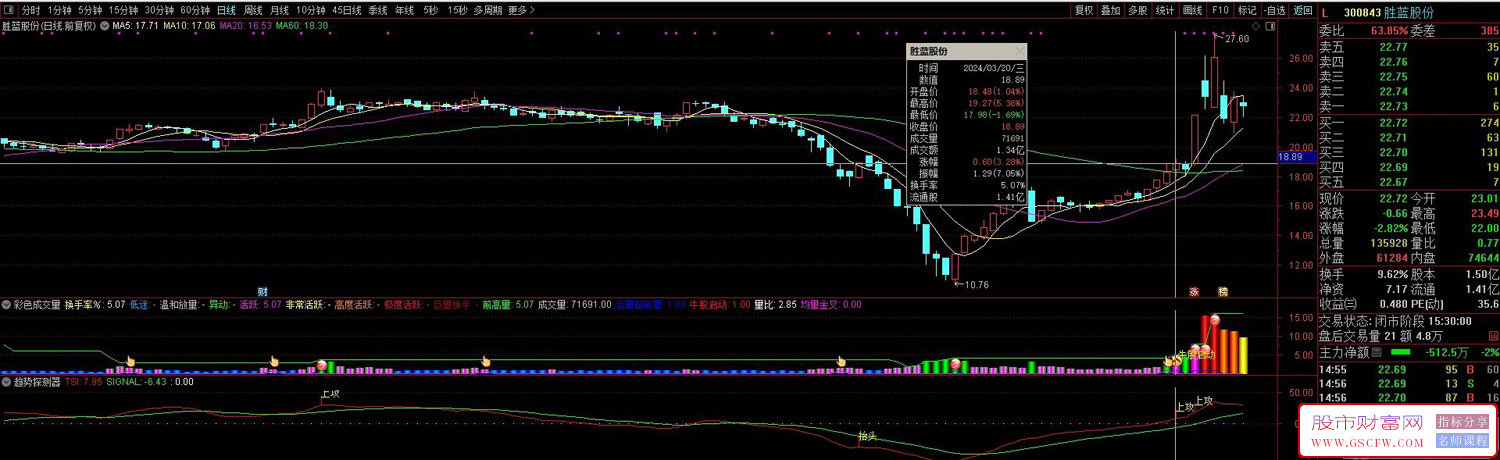Switch to 周线 weekly chart
This screenshot has width=1500, height=460.
click(x=253, y=10)
